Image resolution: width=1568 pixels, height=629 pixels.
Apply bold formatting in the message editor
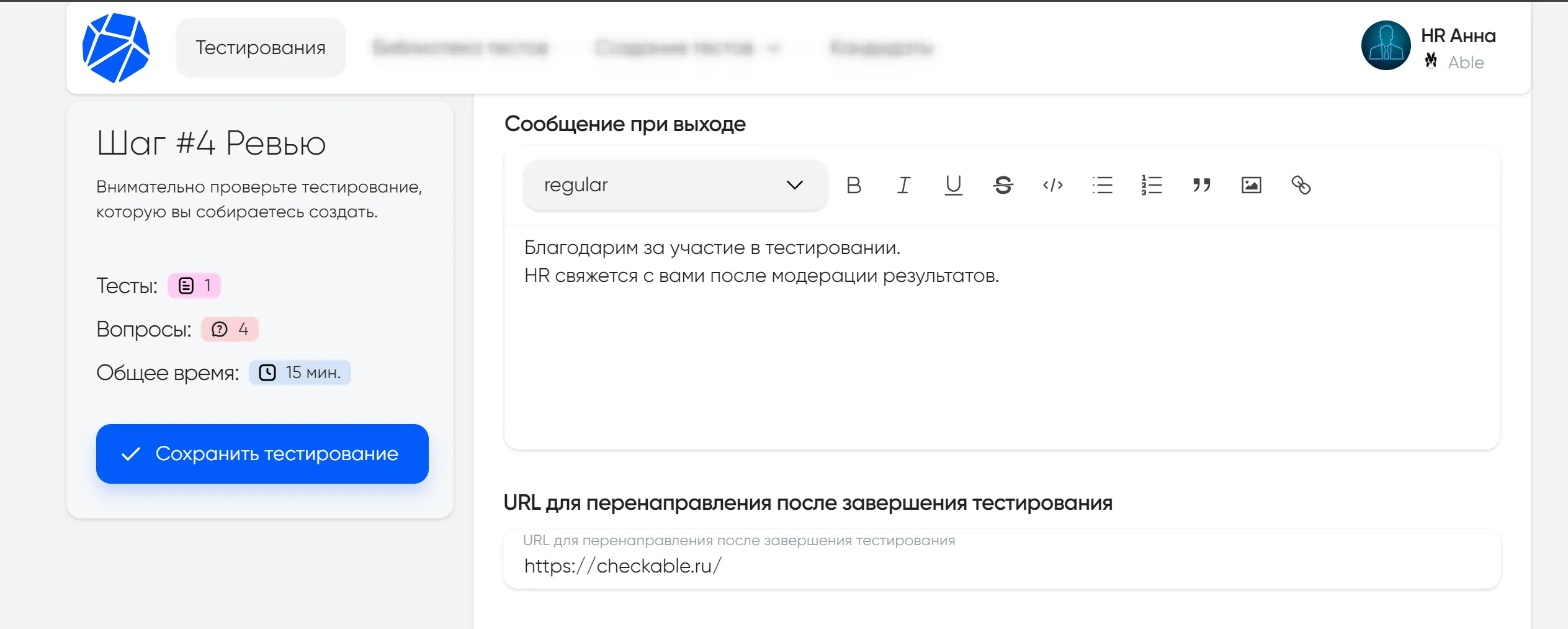854,185
